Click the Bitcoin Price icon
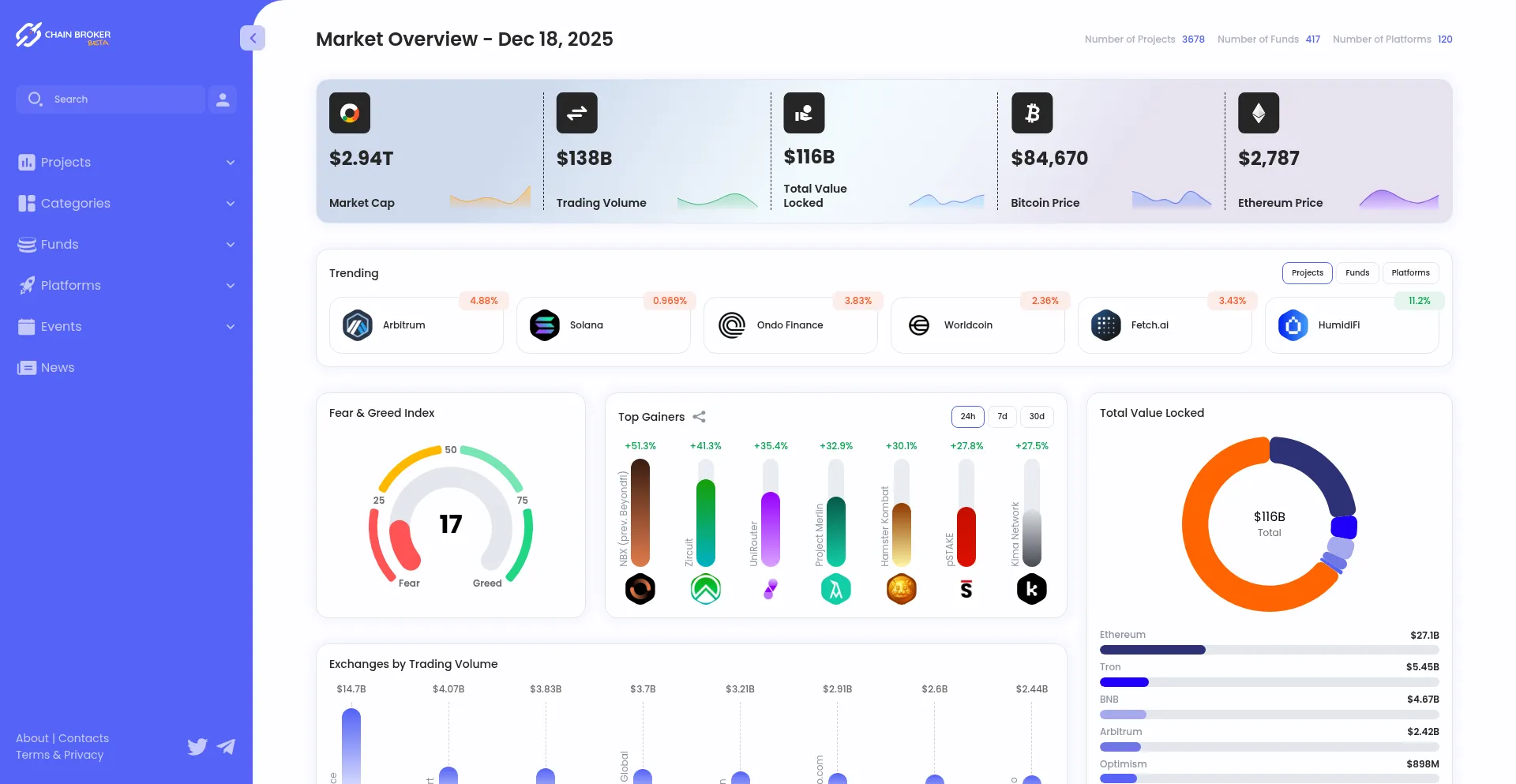This screenshot has height=784, width=1516. [x=1030, y=113]
